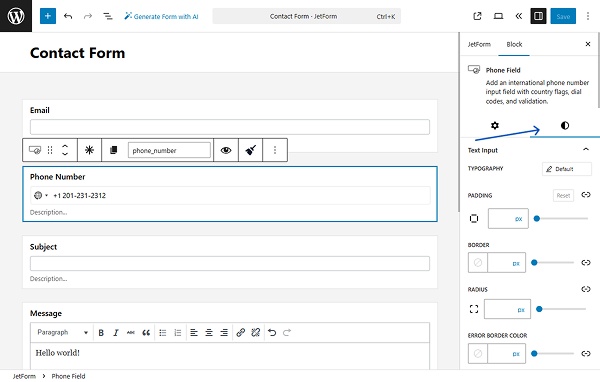Image resolution: width=600 pixels, height=382 pixels.
Task: Unlink the padding sides
Action: [x=586, y=195]
